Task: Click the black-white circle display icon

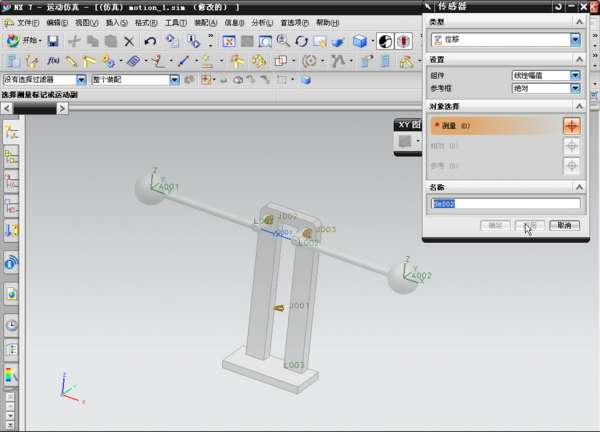Action: (385, 41)
